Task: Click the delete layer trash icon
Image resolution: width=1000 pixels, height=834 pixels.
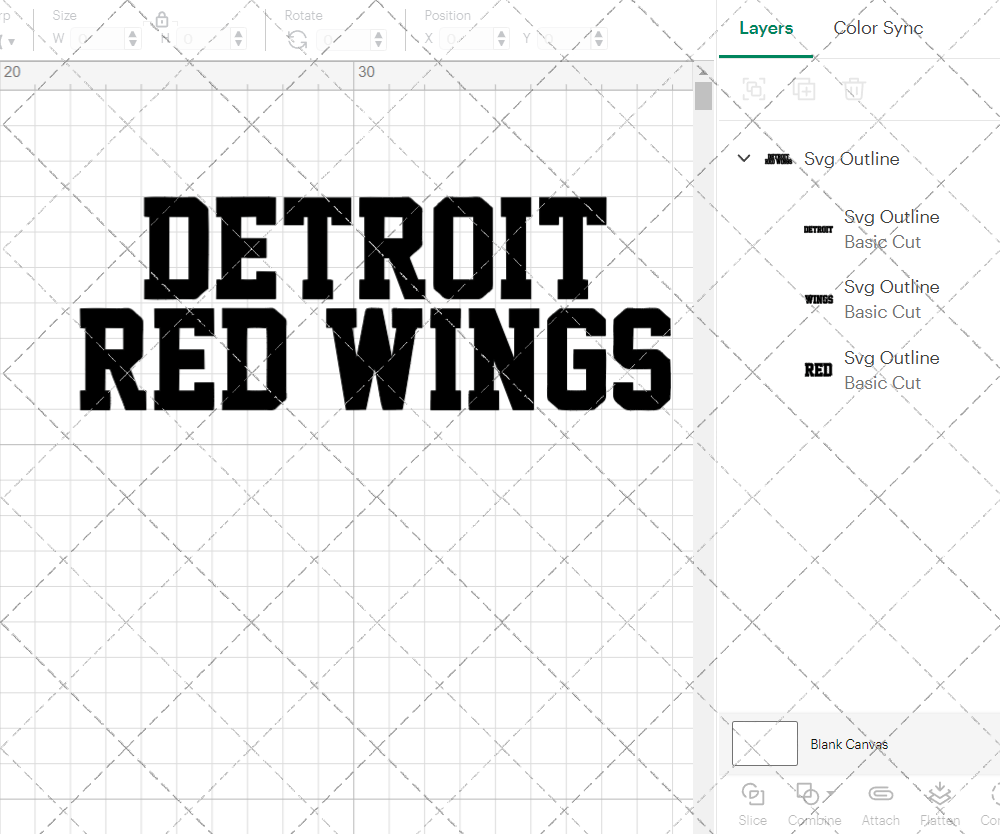Action: point(853,89)
